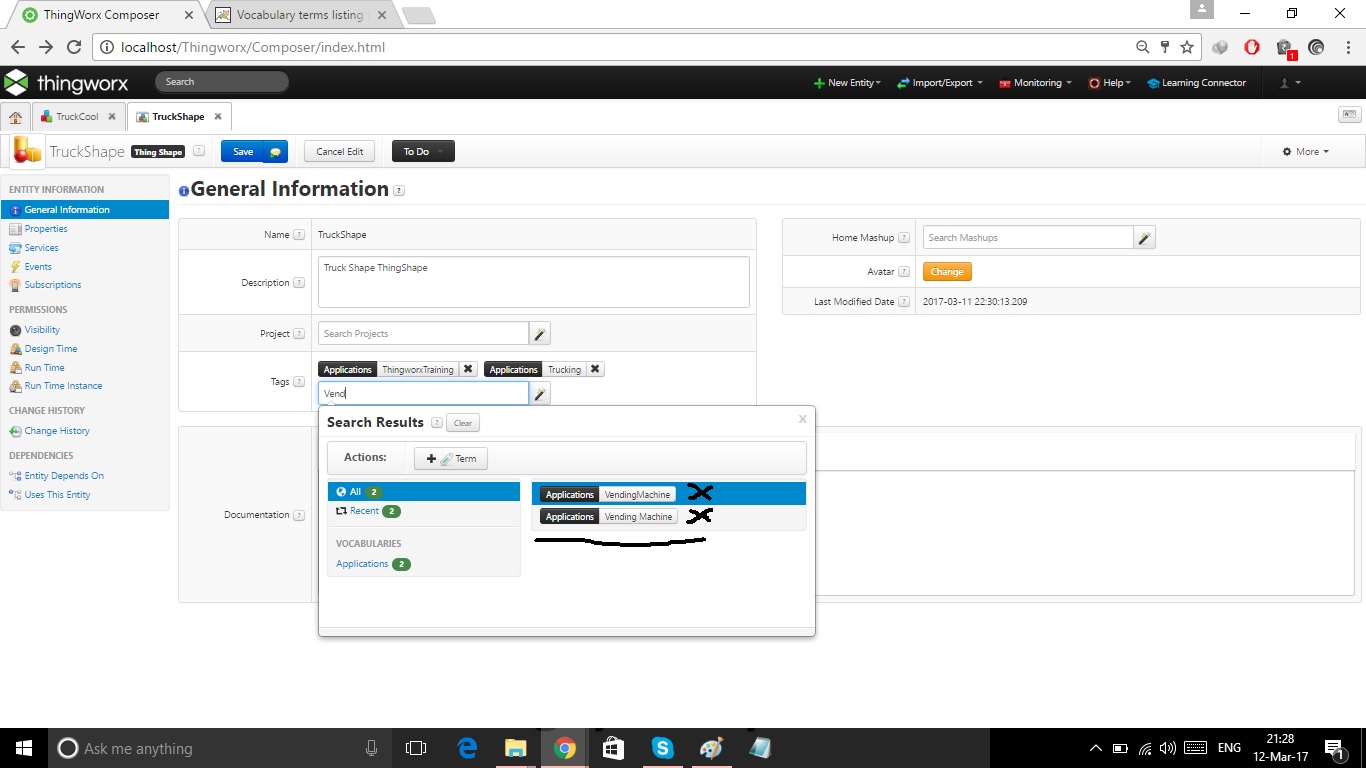The width and height of the screenshot is (1366, 768).
Task: Open Learning Connector
Action: click(1197, 83)
